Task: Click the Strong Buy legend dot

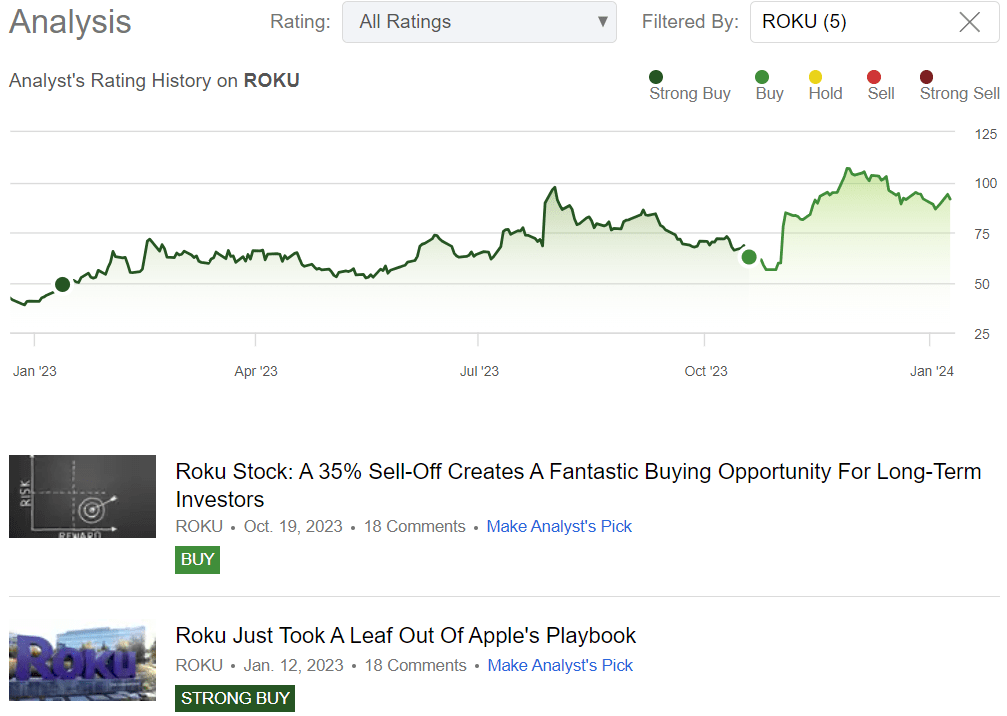Action: point(656,77)
